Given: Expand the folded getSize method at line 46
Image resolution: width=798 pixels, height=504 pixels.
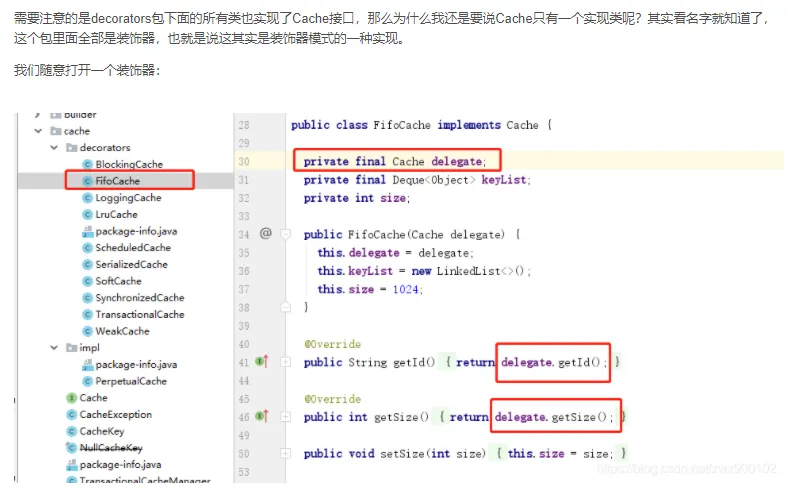Looking at the screenshot, I should [x=286, y=417].
